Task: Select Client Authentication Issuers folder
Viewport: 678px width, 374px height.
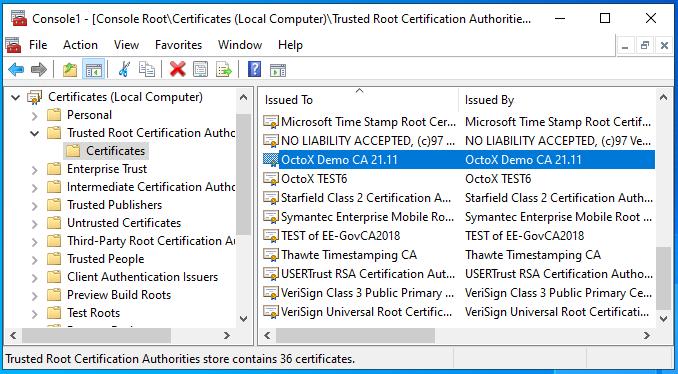Action: [142, 277]
